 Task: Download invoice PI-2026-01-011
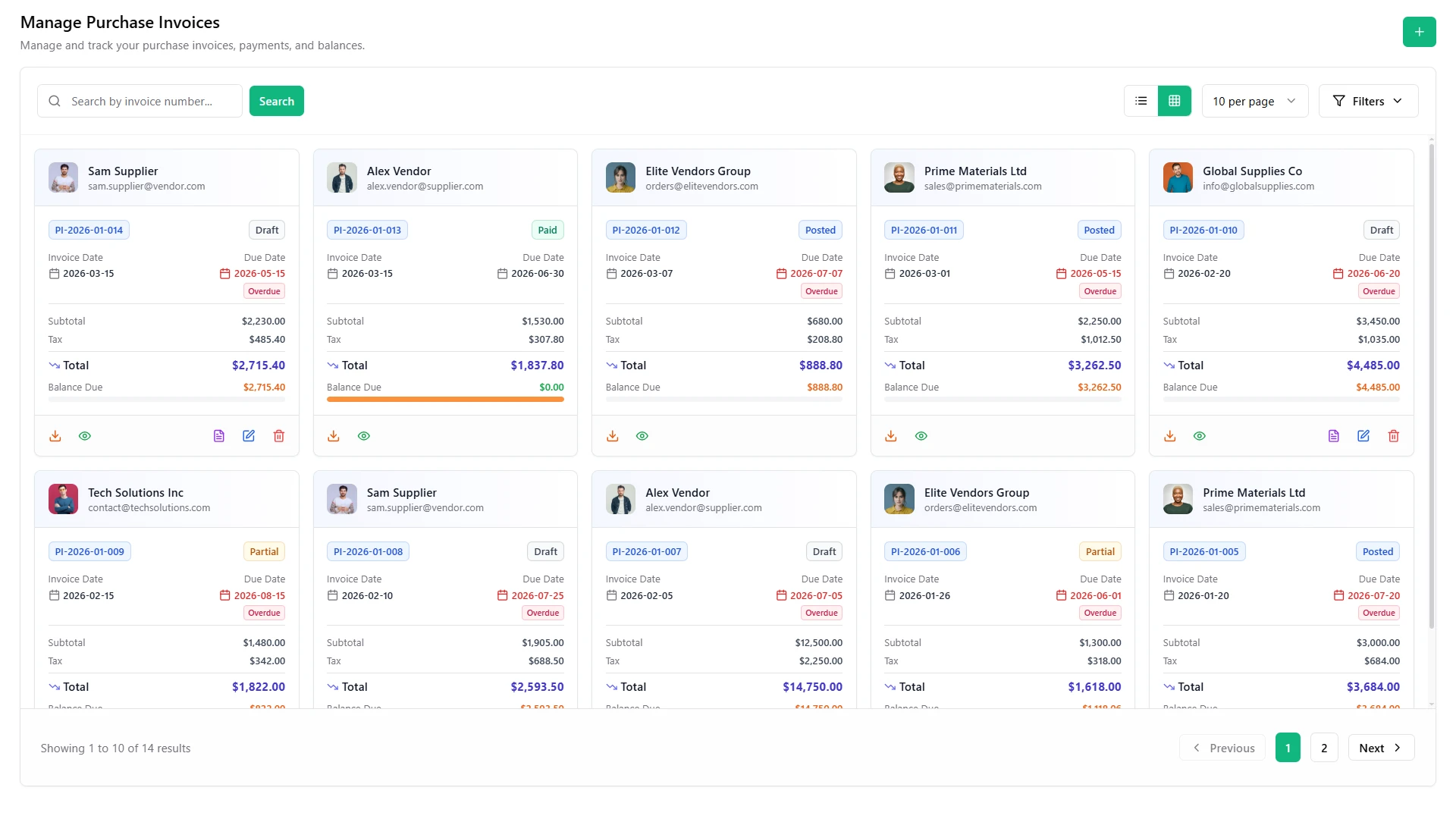[x=891, y=436]
